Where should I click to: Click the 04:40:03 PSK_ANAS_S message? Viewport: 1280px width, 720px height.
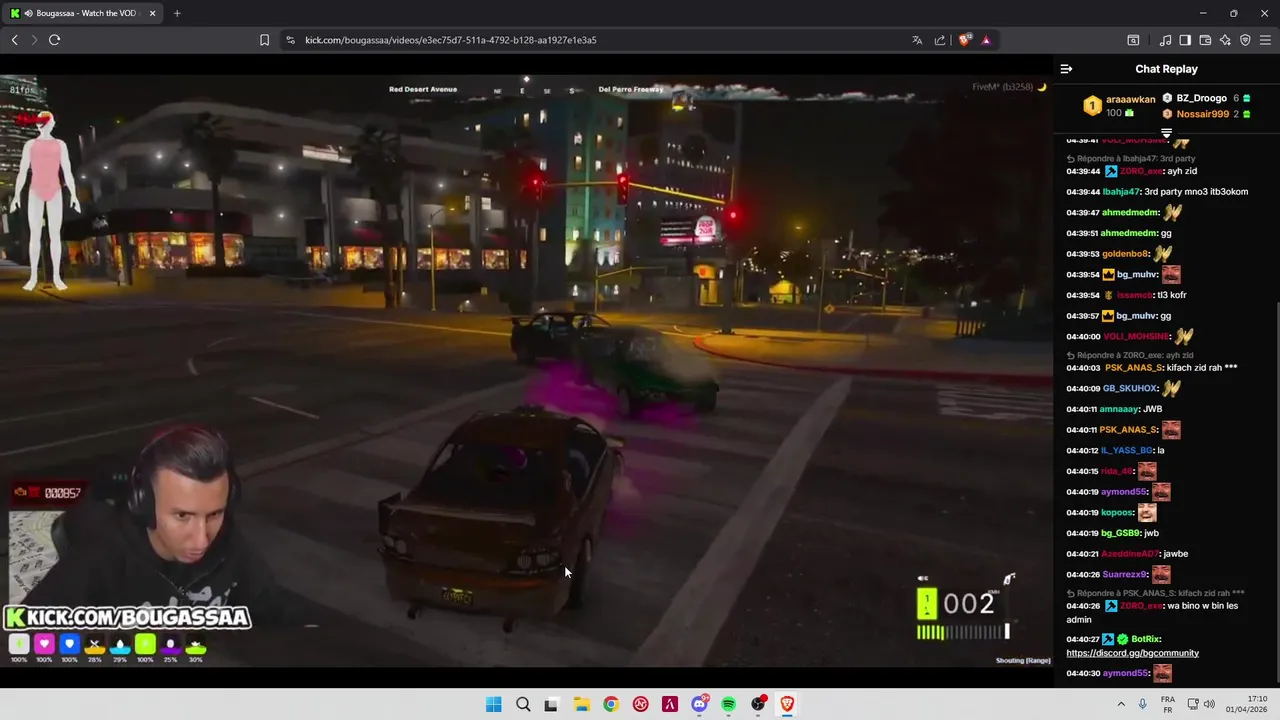click(x=1152, y=368)
